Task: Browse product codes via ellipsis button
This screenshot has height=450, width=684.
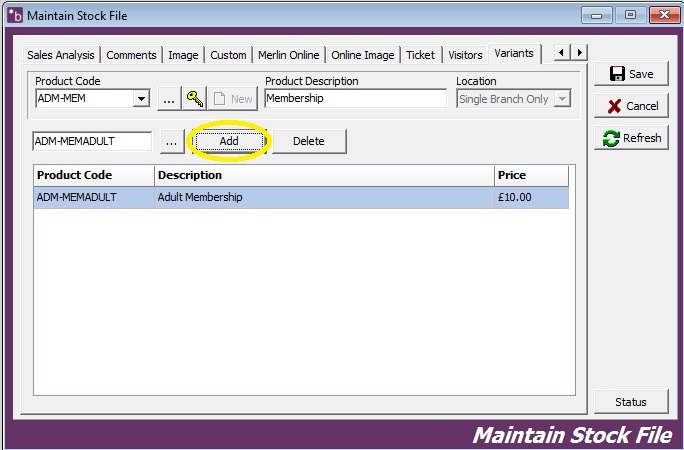Action: click(168, 98)
